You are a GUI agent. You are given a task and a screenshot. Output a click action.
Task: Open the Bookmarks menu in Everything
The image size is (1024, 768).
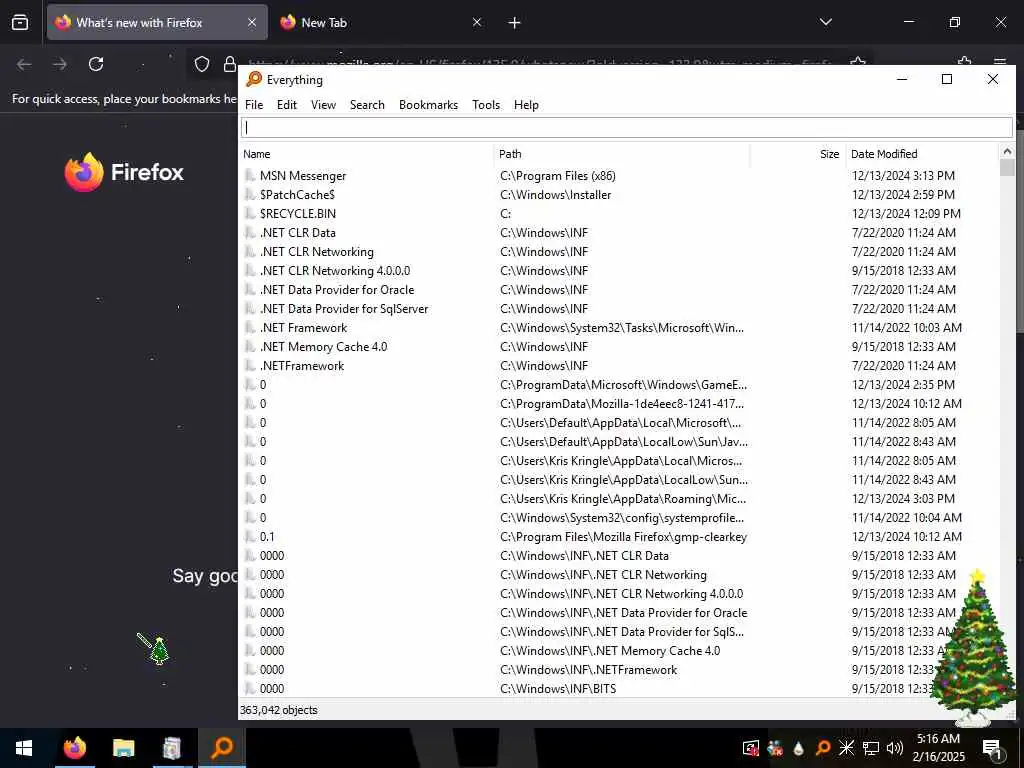click(428, 104)
